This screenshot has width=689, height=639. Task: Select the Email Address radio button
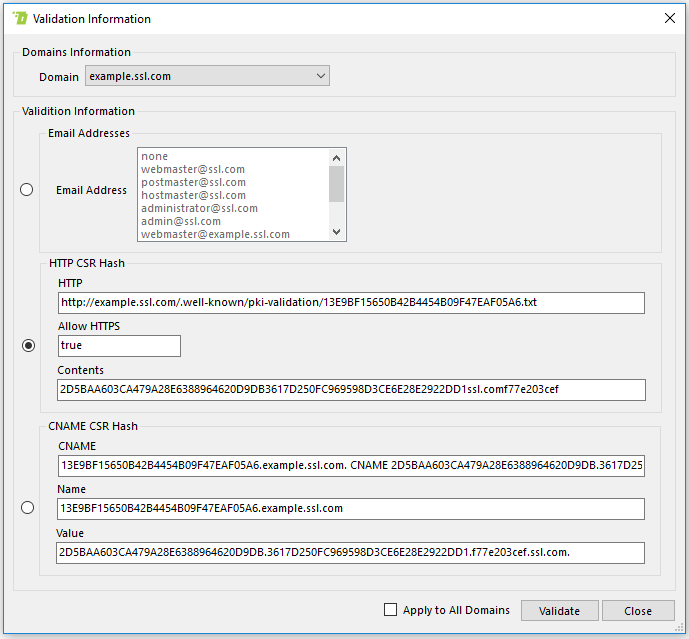[27, 190]
